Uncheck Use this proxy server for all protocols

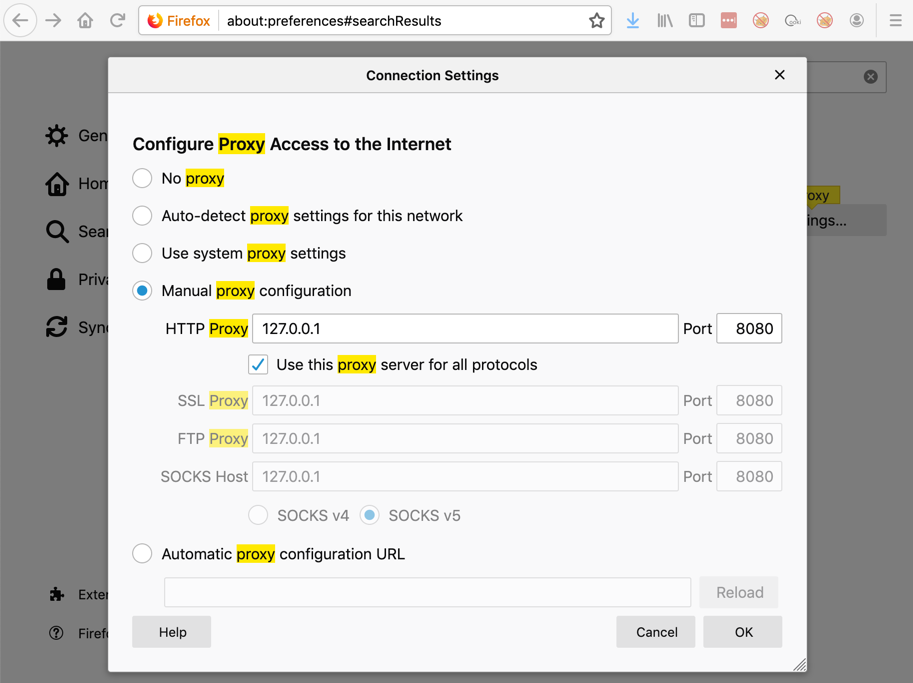258,364
